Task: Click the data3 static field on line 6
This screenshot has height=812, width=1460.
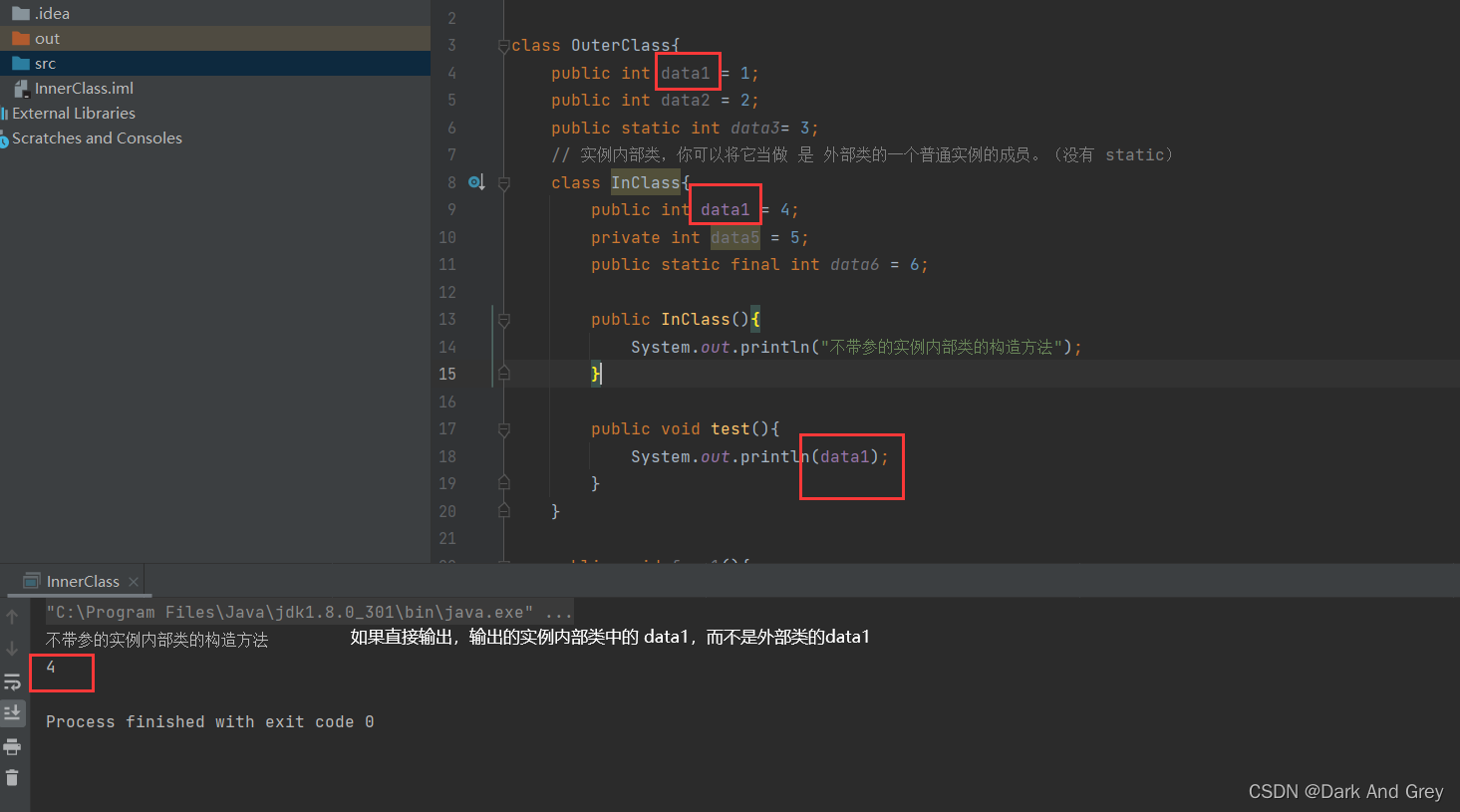Action: pos(755,128)
